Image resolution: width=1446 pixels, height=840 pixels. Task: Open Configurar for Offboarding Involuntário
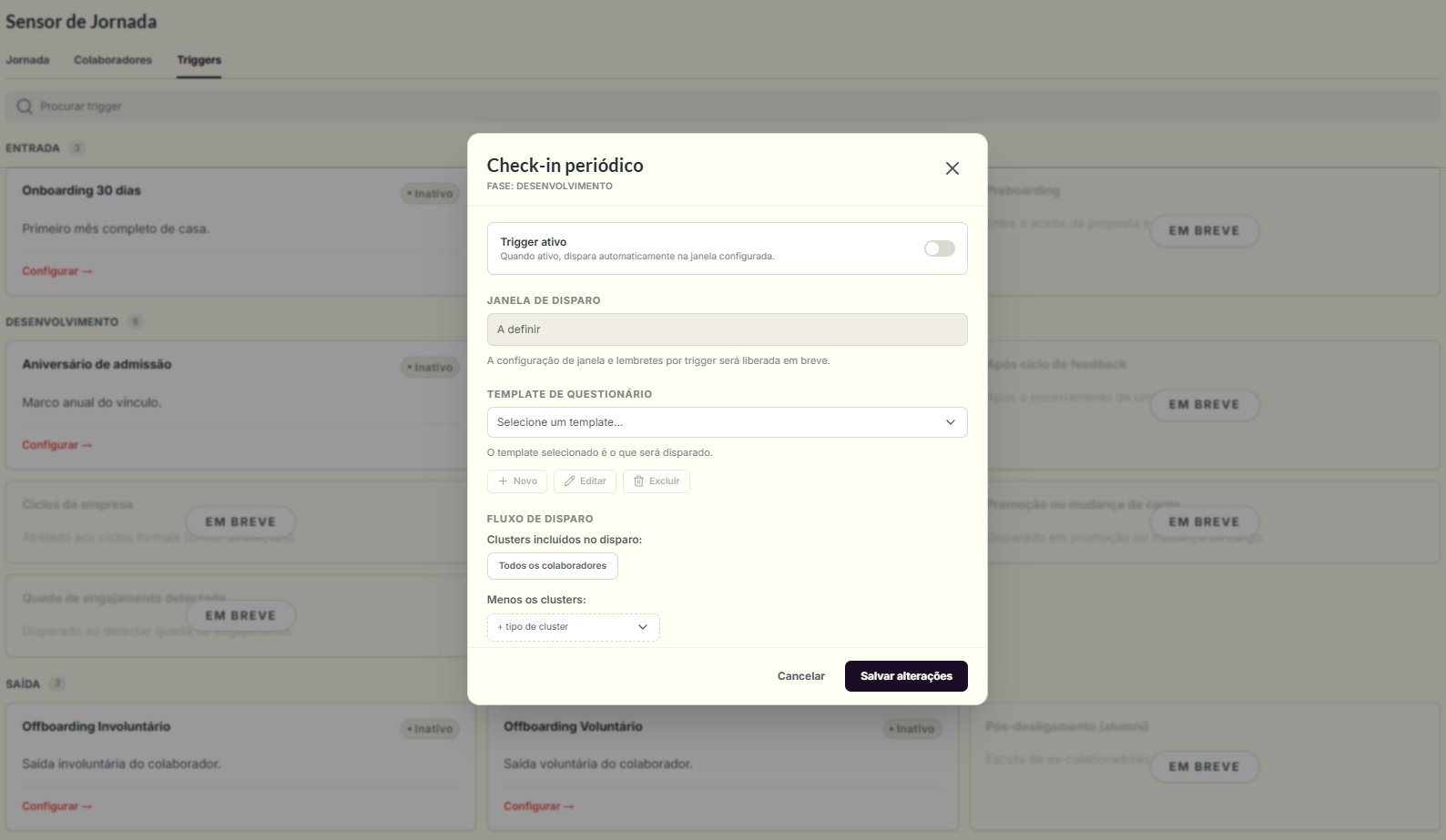[x=56, y=806]
